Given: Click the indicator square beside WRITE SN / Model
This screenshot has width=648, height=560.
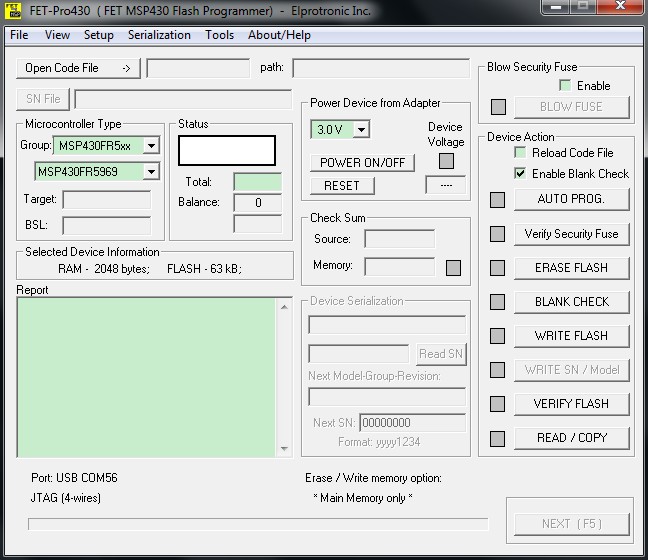Looking at the screenshot, I should [x=497, y=370].
